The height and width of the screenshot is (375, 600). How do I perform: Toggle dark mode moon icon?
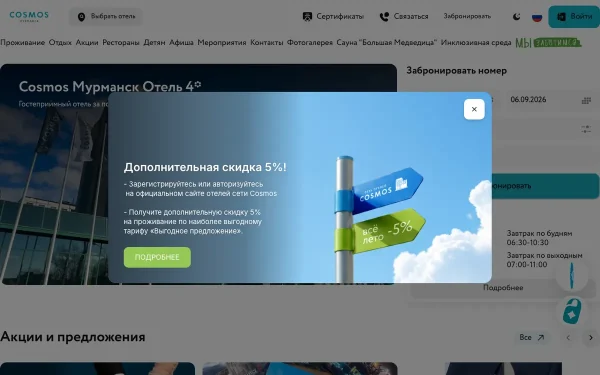point(517,16)
